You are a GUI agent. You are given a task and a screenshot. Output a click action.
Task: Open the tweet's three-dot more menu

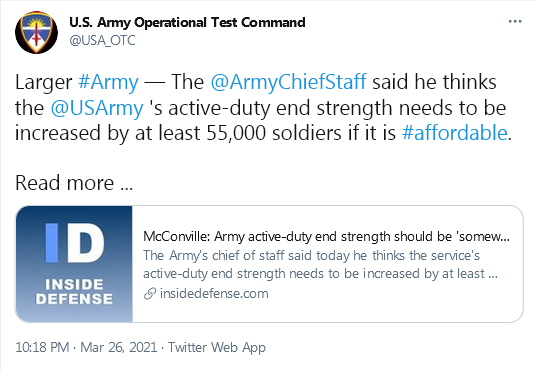click(515, 22)
